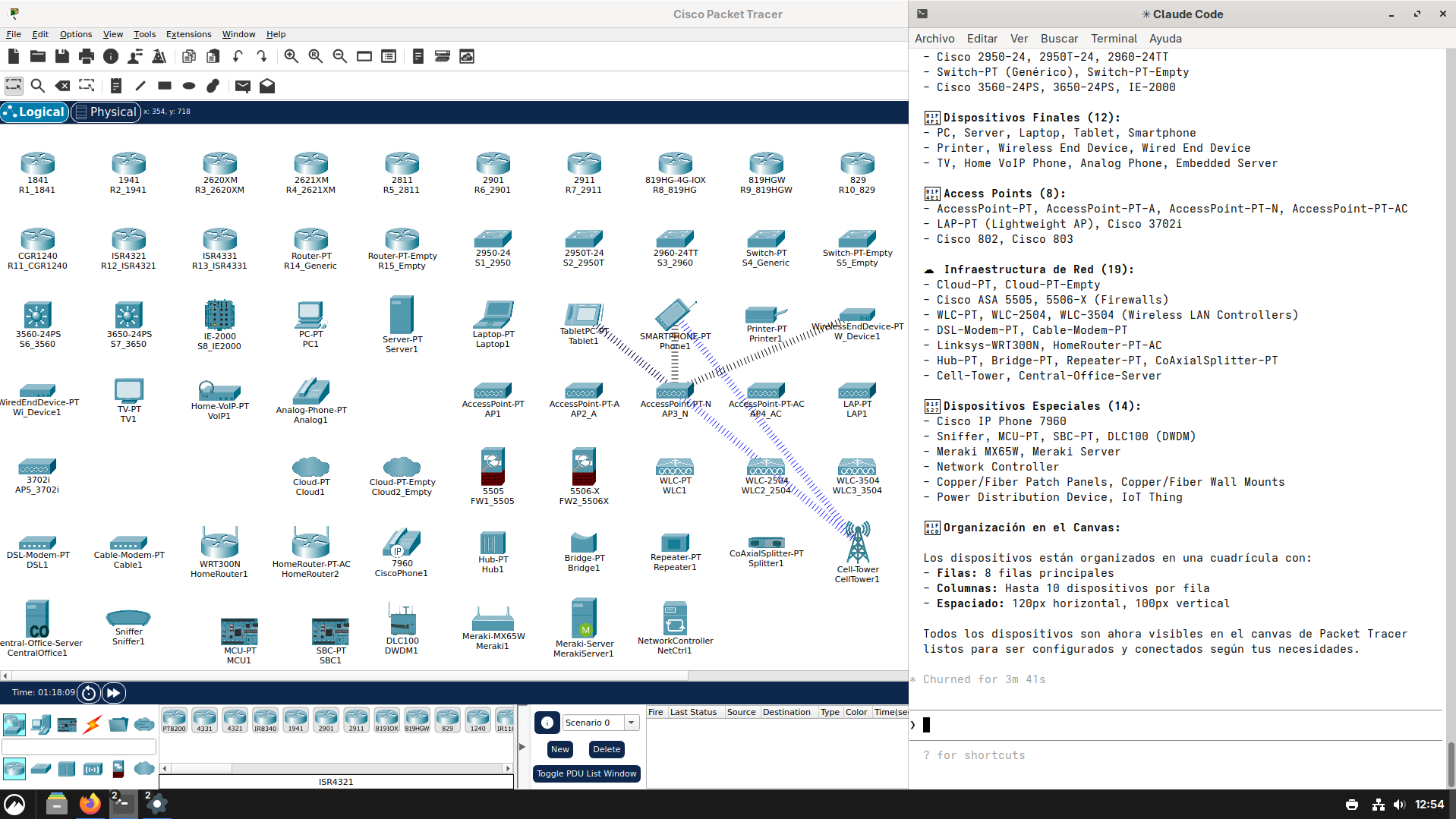Click the device search input field
Screen dimensions: 1456x819
click(78, 747)
